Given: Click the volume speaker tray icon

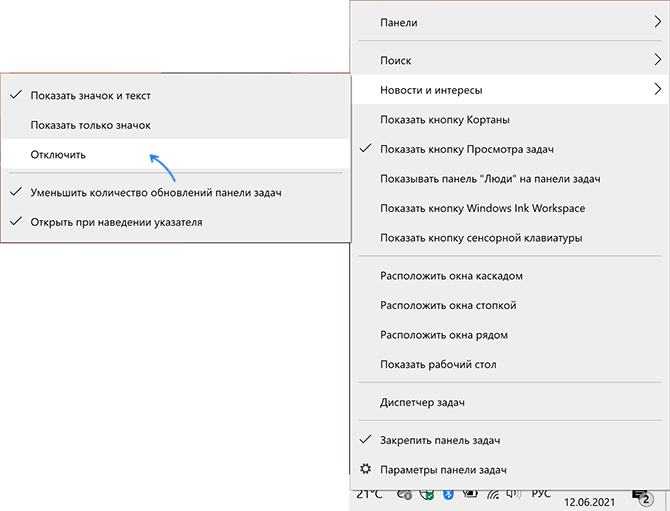Looking at the screenshot, I should tap(512, 494).
